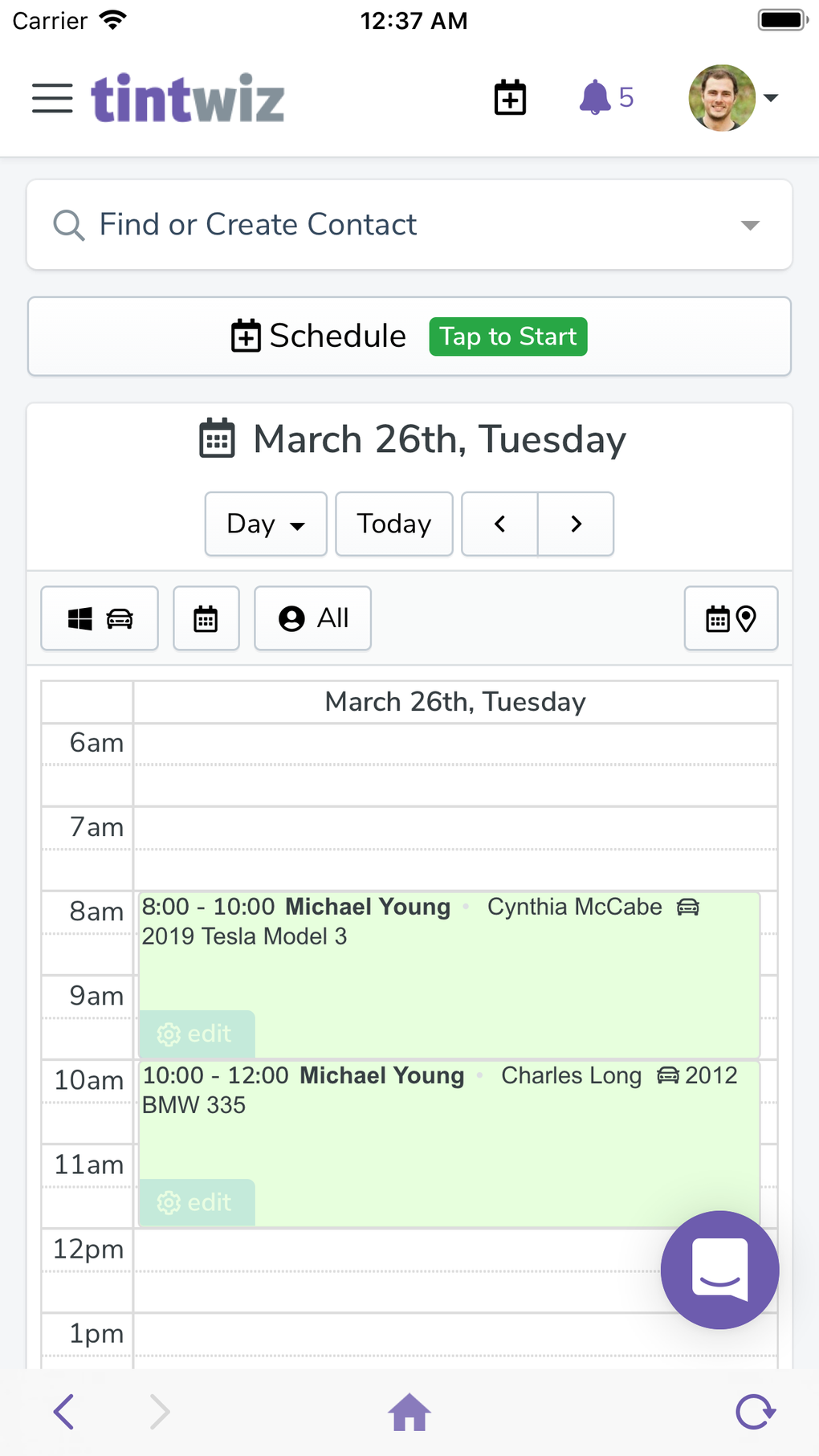Jump to Today in calendar
819x1456 pixels.
coord(394,524)
